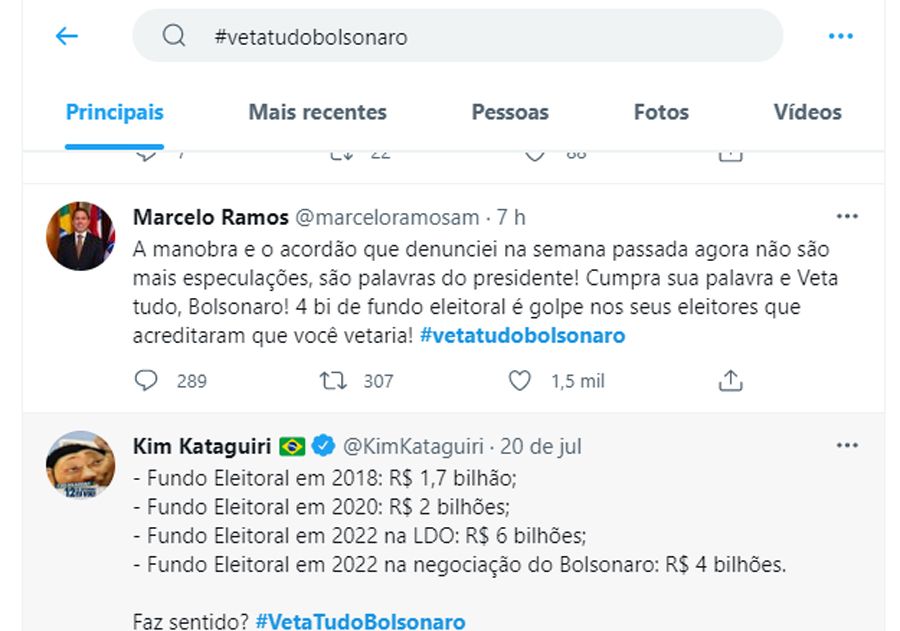
Task: Open Kim Kataguiri profile avatar
Action: 81,466
